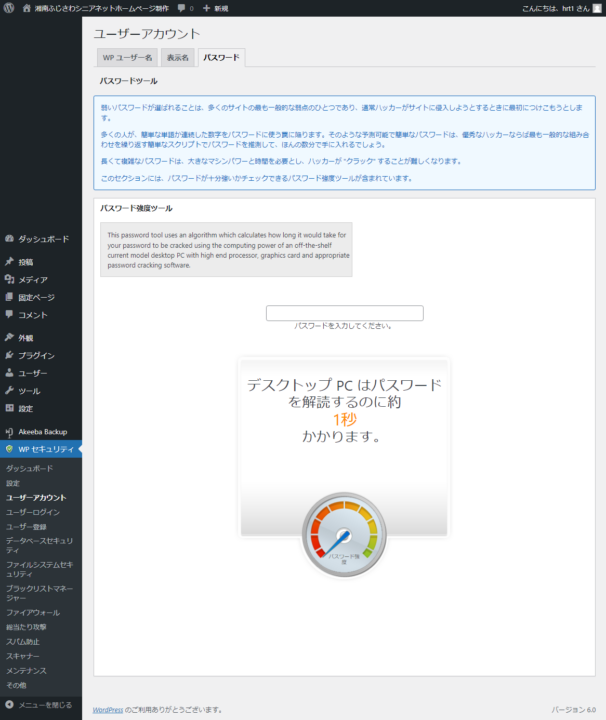The image size is (606, 720).
Task: Click the WordPress logo icon
Action: [x=9, y=8]
